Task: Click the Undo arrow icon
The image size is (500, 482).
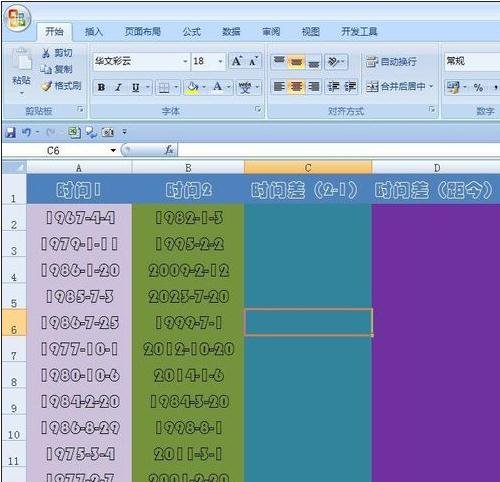Action: coord(26,132)
